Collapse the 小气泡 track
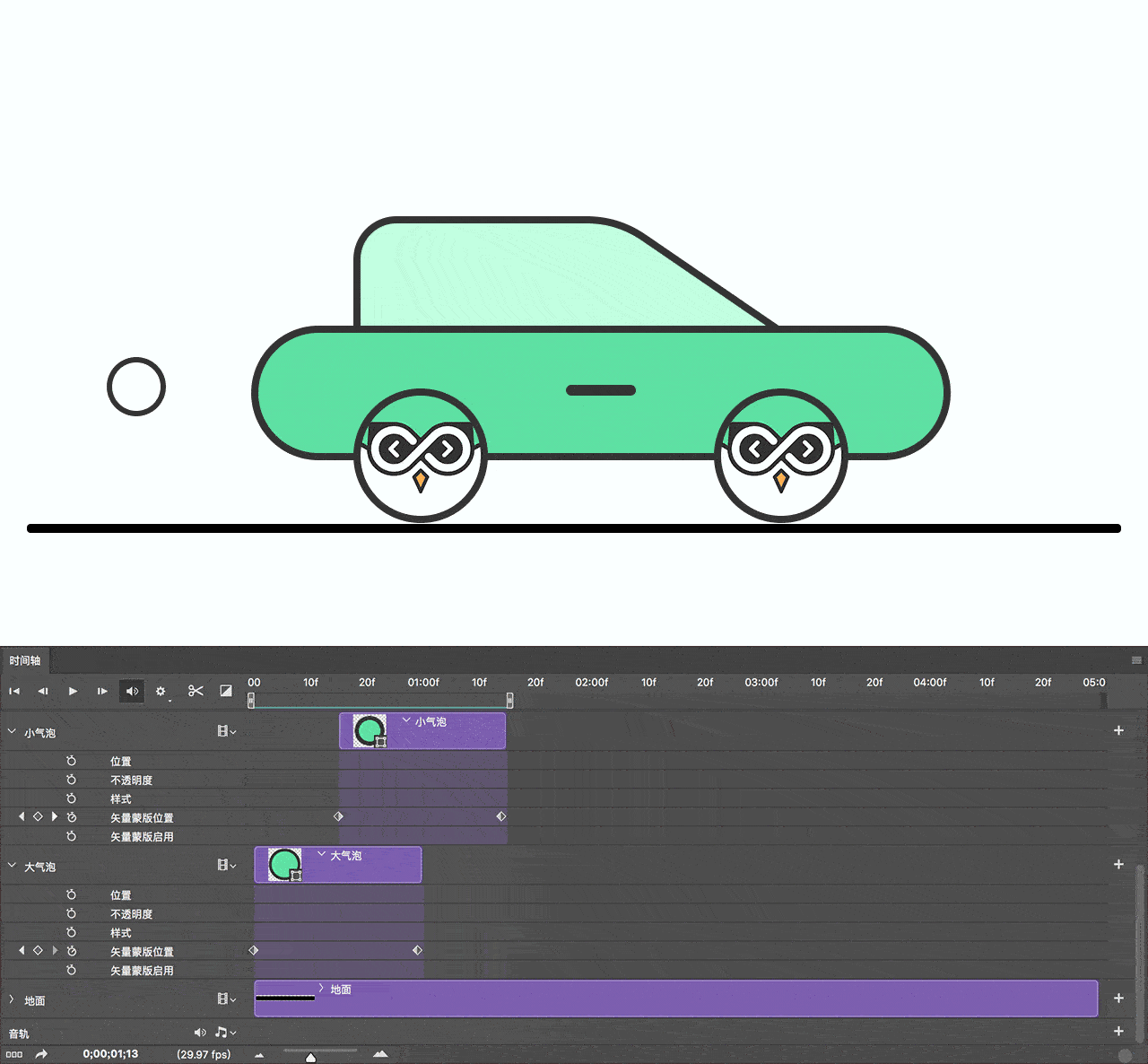 pos(12,732)
